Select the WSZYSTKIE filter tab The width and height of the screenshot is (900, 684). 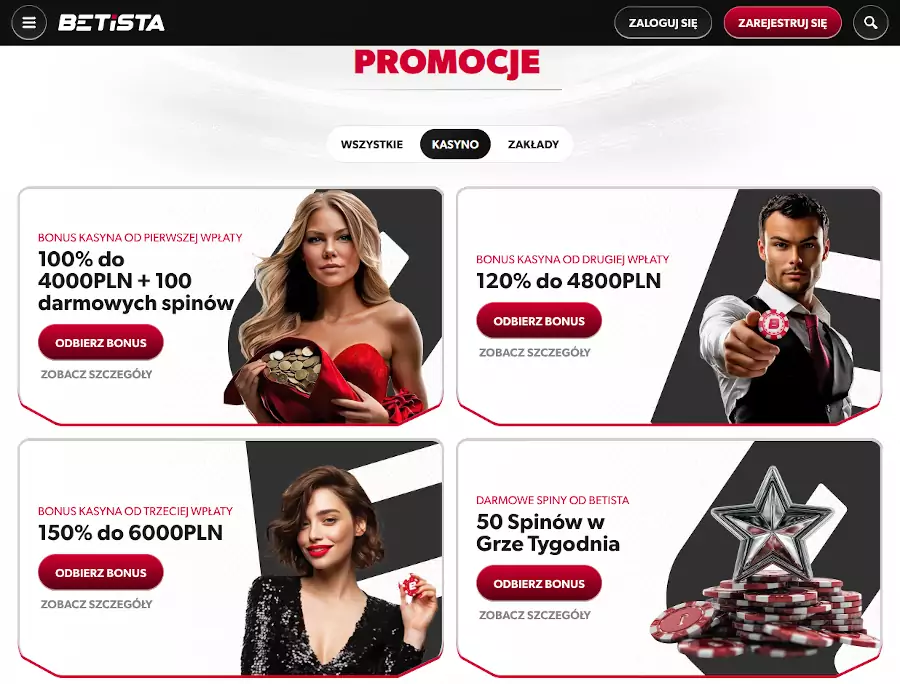372,144
